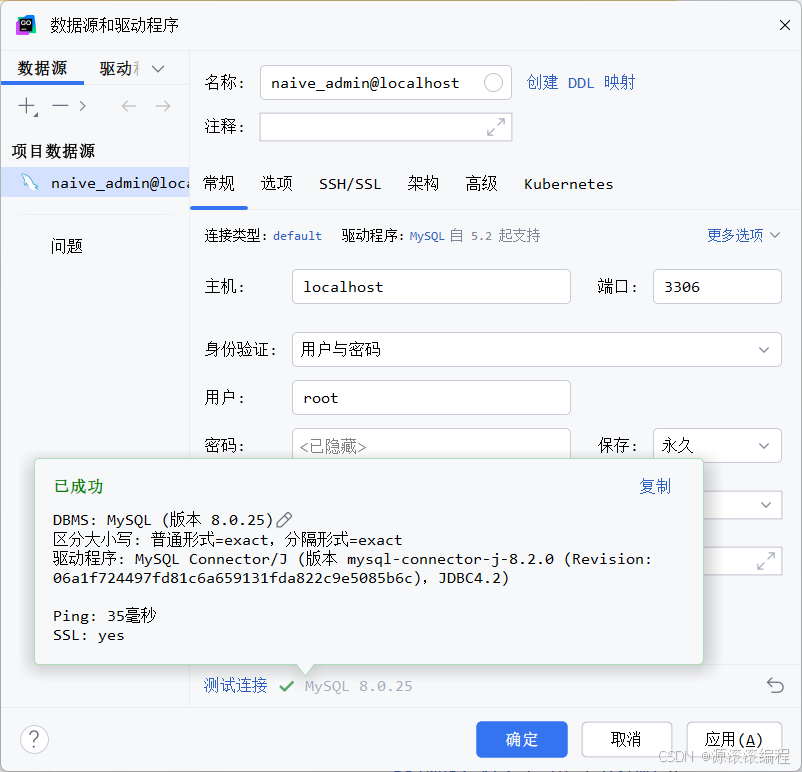Click the default connection type link
Image resolution: width=802 pixels, height=772 pixels.
[x=297, y=236]
